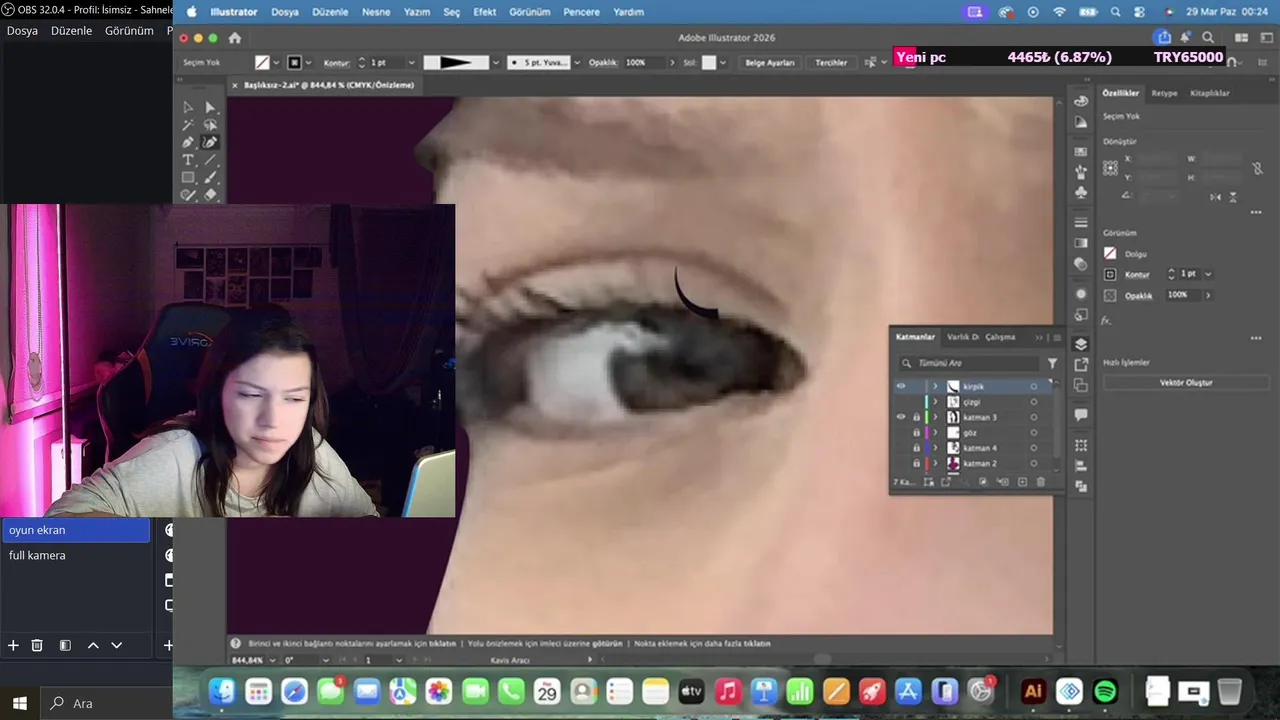Select the Magic Wand tool

tap(188, 125)
